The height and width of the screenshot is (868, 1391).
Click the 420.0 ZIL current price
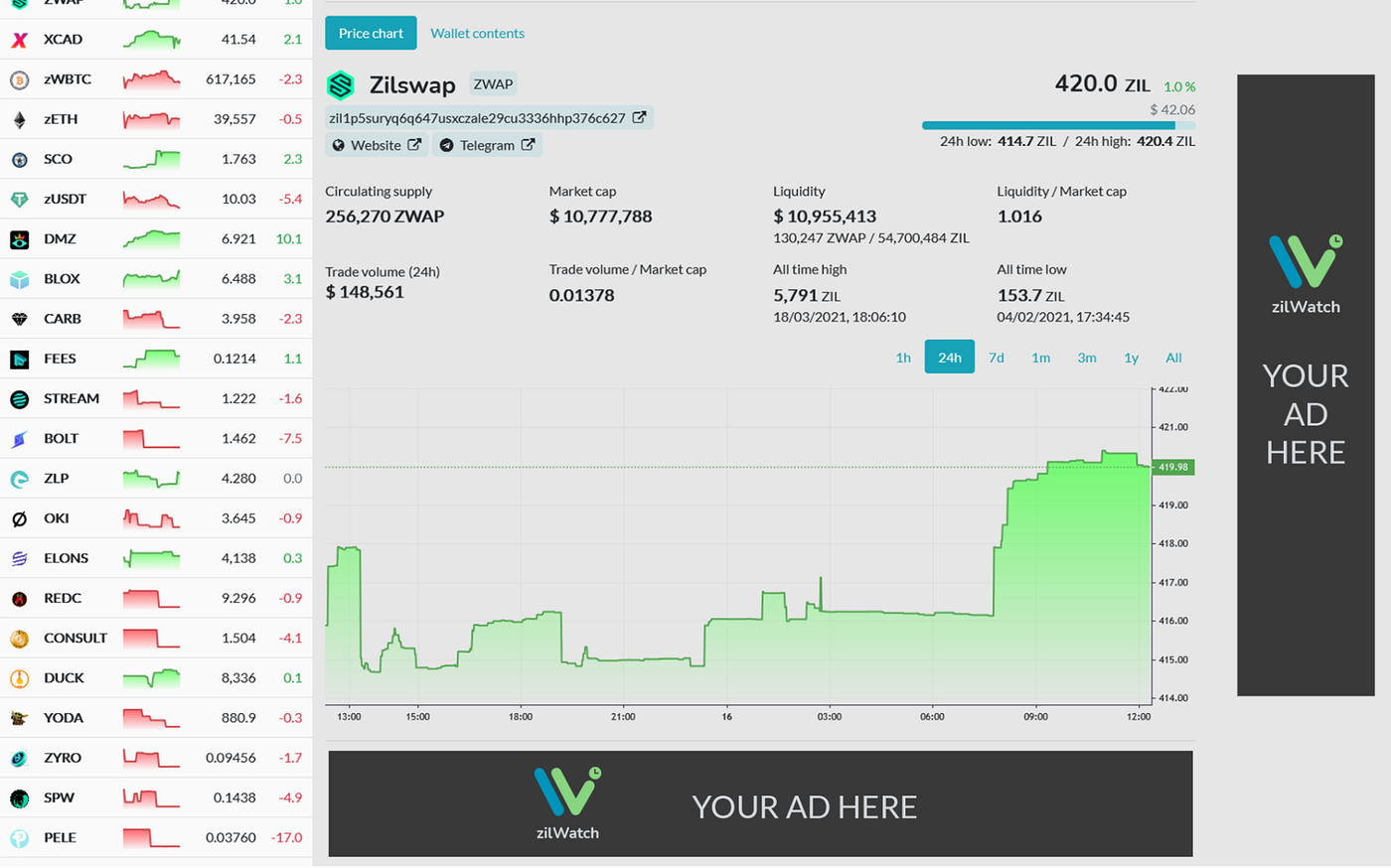(x=1103, y=84)
